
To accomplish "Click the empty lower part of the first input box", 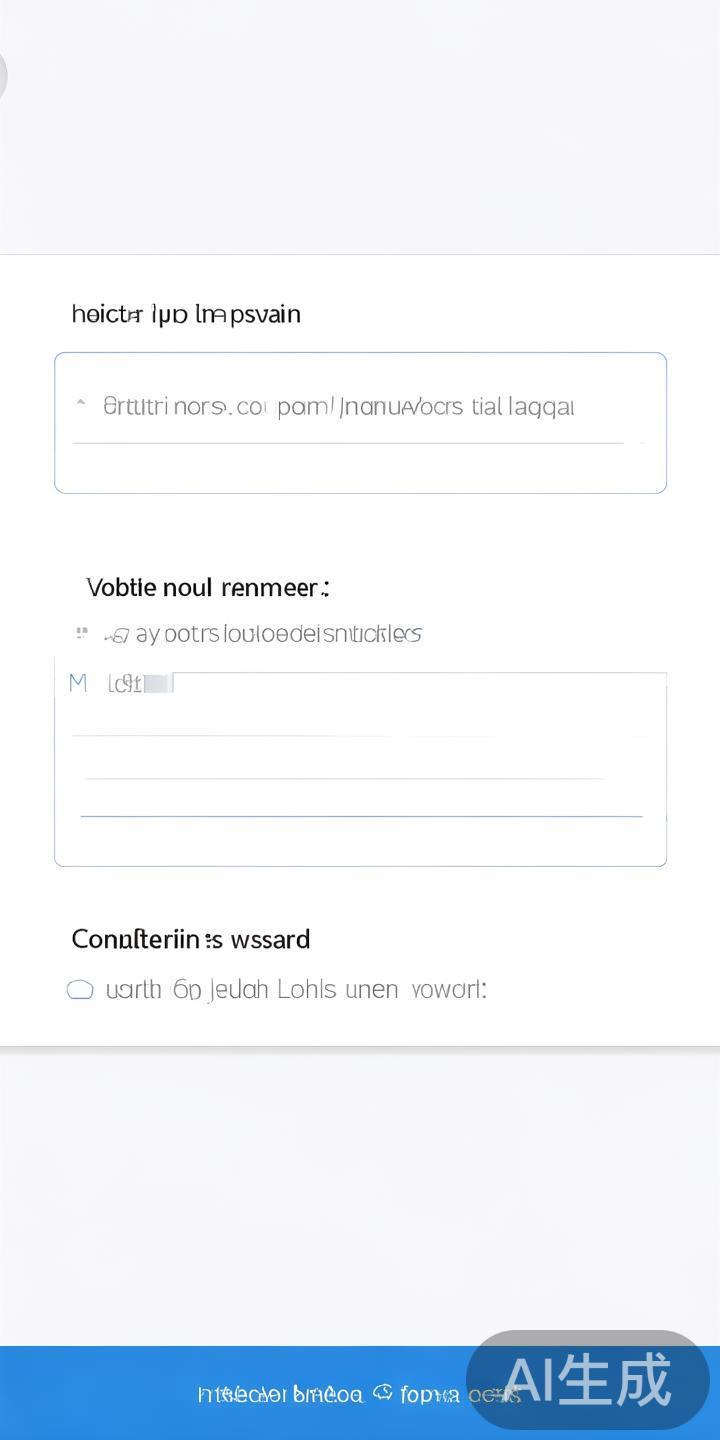I will click(x=360, y=467).
